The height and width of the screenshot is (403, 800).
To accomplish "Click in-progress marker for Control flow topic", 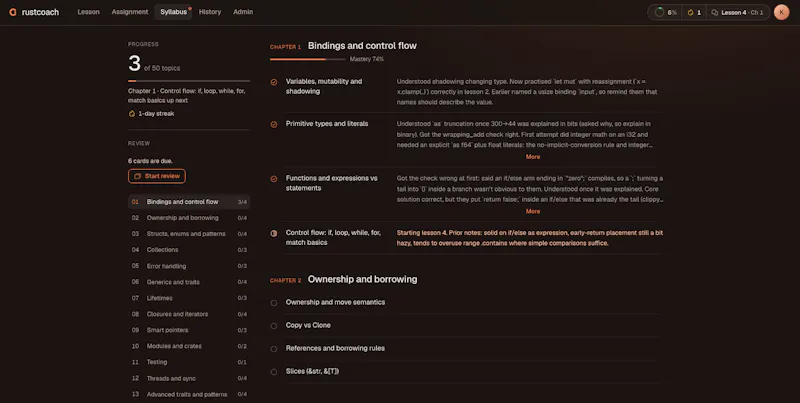I will [x=274, y=233].
